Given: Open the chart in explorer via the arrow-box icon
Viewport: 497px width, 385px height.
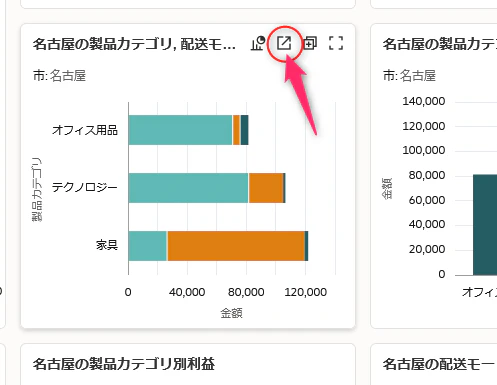Looking at the screenshot, I should [x=284, y=43].
